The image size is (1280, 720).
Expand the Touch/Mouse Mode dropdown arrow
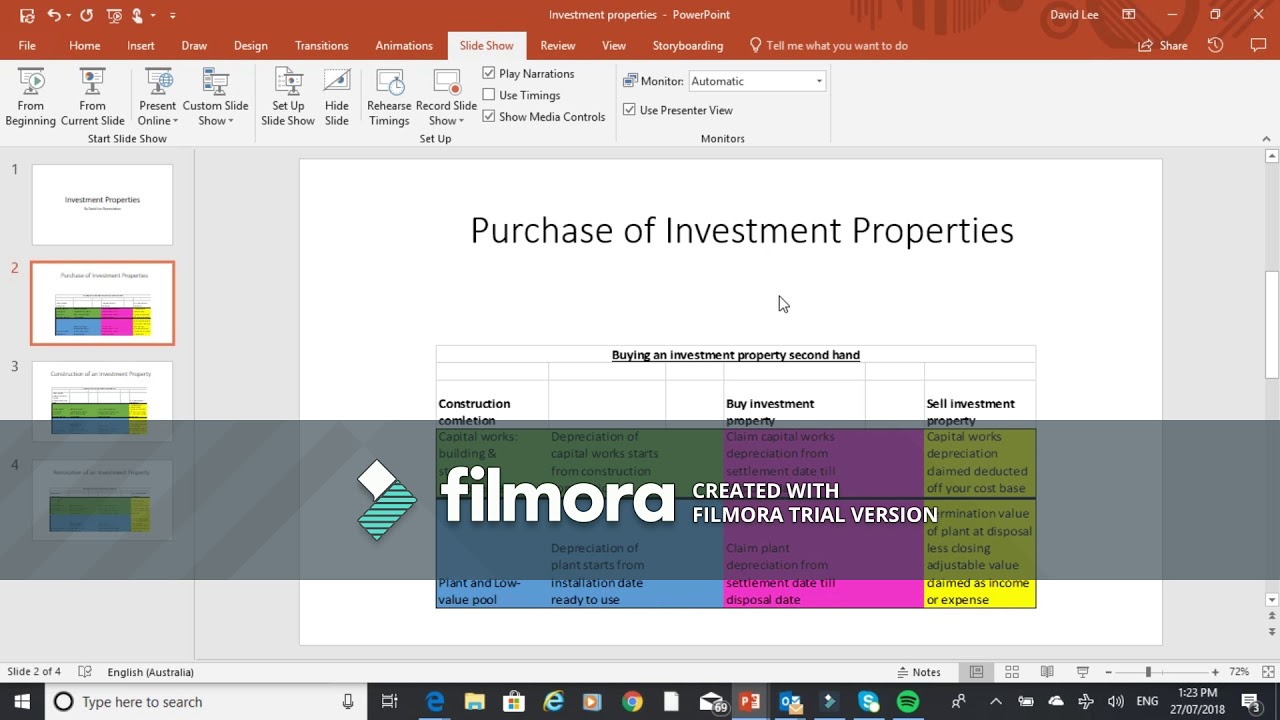coord(153,15)
